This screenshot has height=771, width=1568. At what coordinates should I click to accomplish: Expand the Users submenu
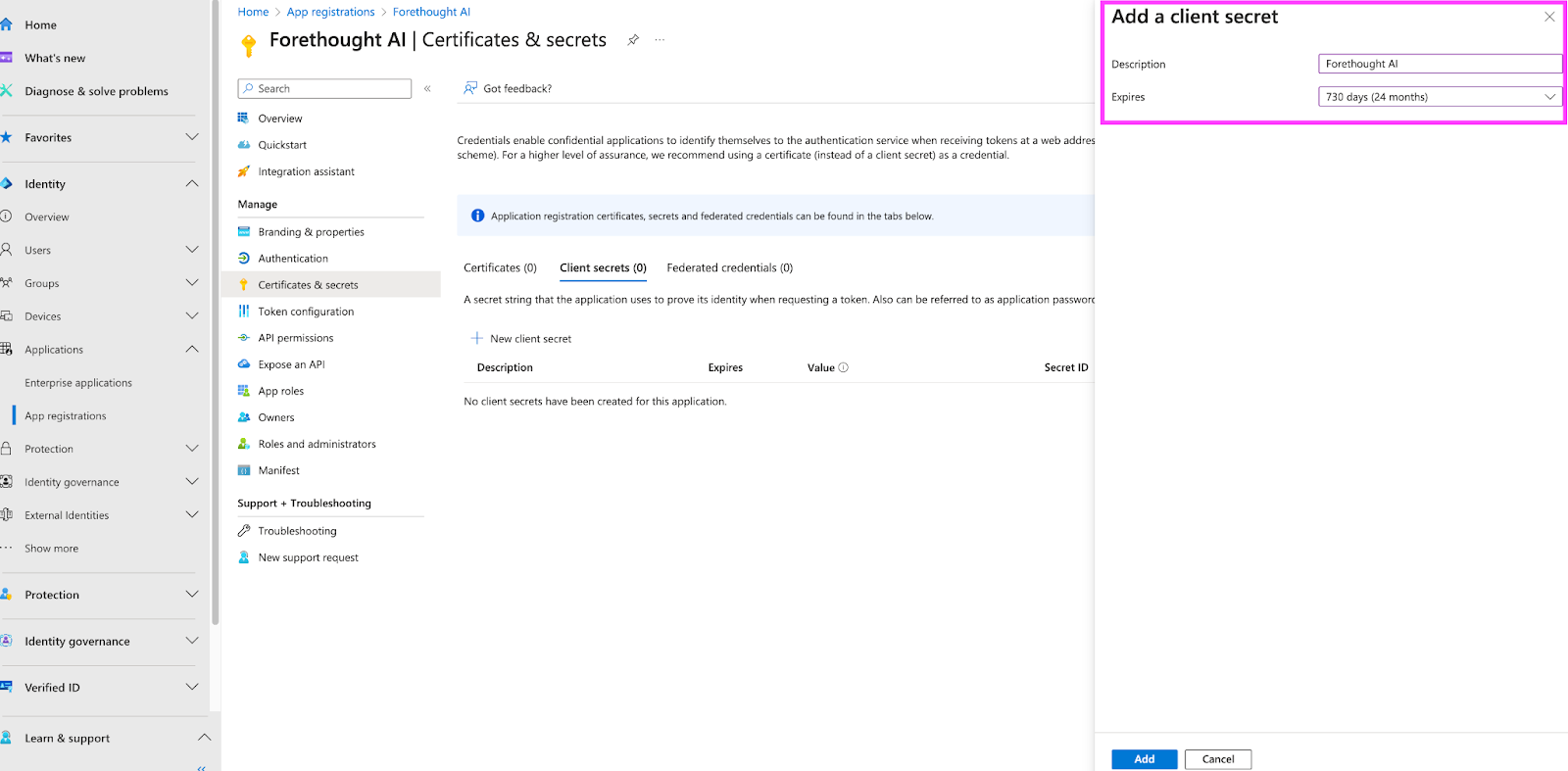point(192,250)
